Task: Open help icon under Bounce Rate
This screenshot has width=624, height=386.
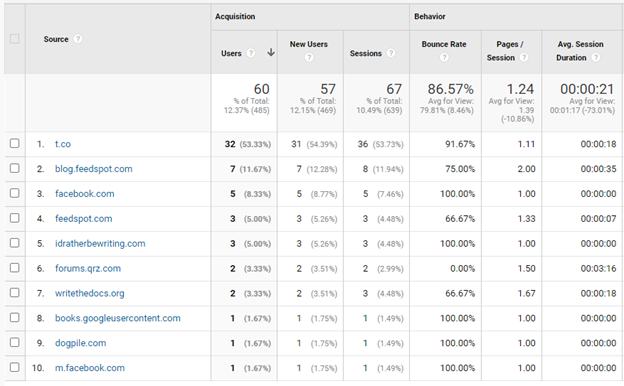Action: [x=444, y=57]
